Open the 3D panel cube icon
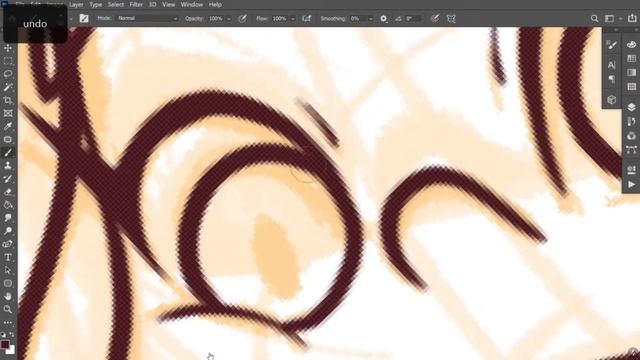The image size is (640, 360). [x=611, y=100]
